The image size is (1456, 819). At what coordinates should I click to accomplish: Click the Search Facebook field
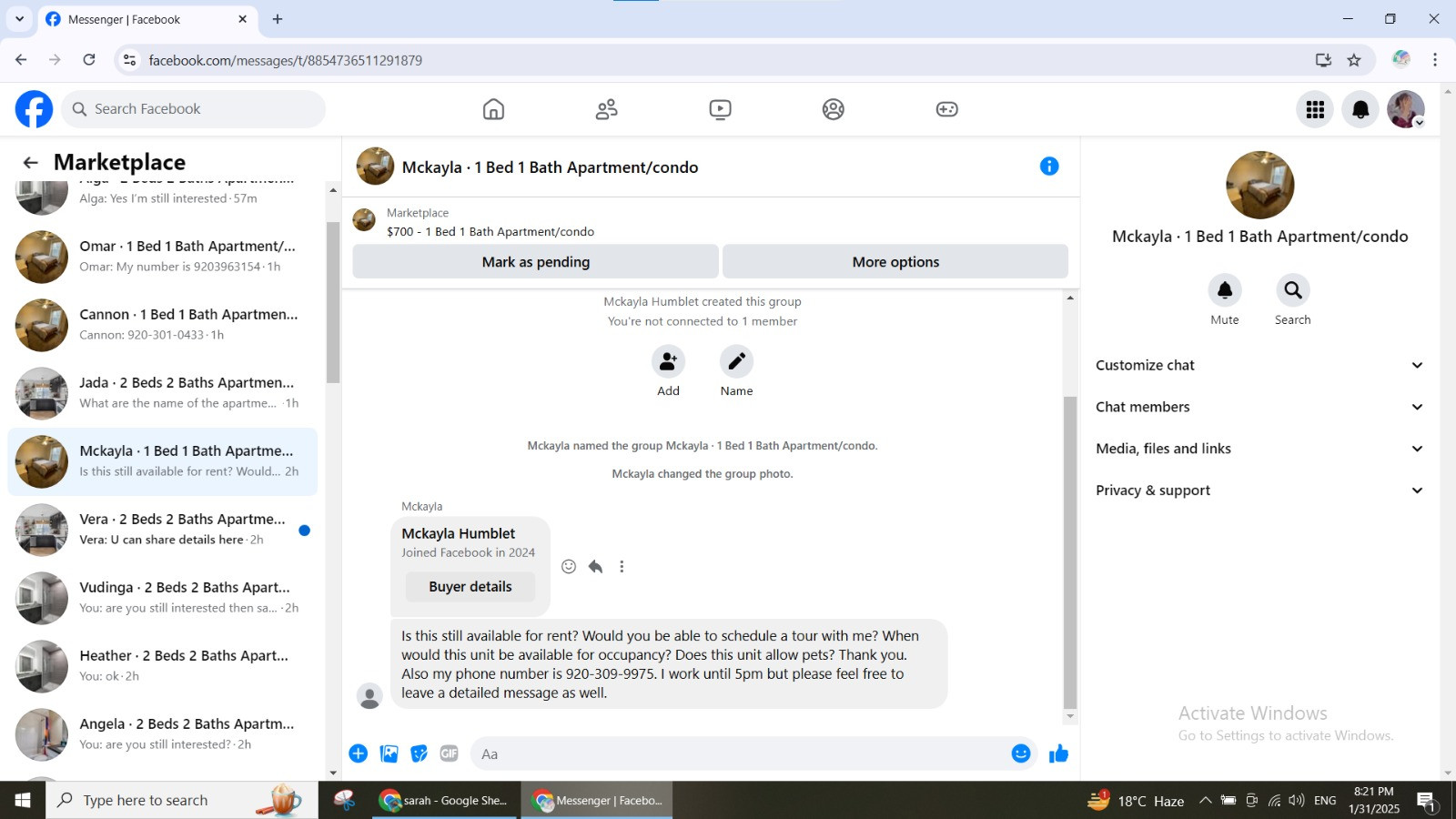click(194, 109)
